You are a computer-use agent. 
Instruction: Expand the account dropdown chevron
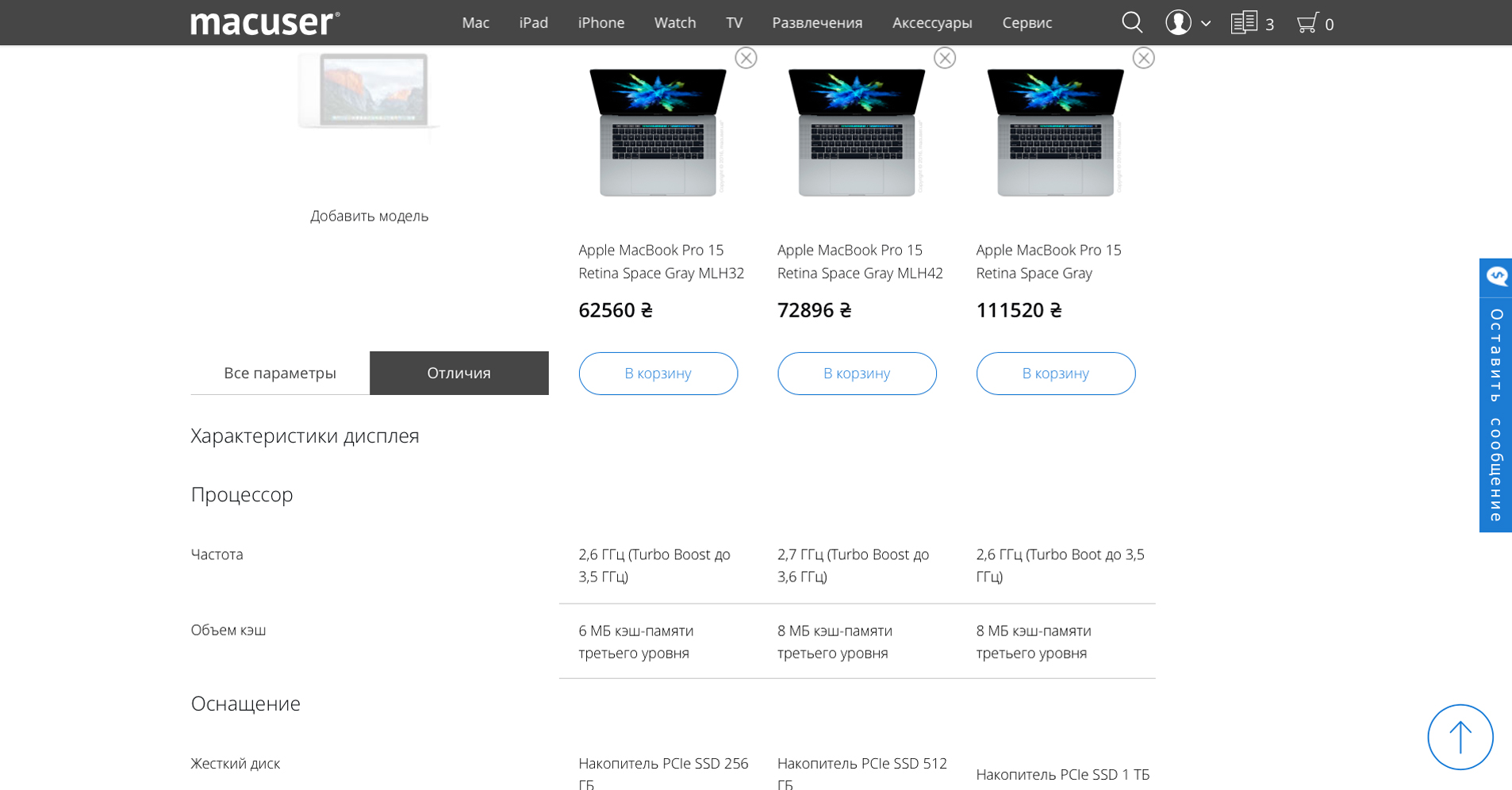coord(1206,24)
